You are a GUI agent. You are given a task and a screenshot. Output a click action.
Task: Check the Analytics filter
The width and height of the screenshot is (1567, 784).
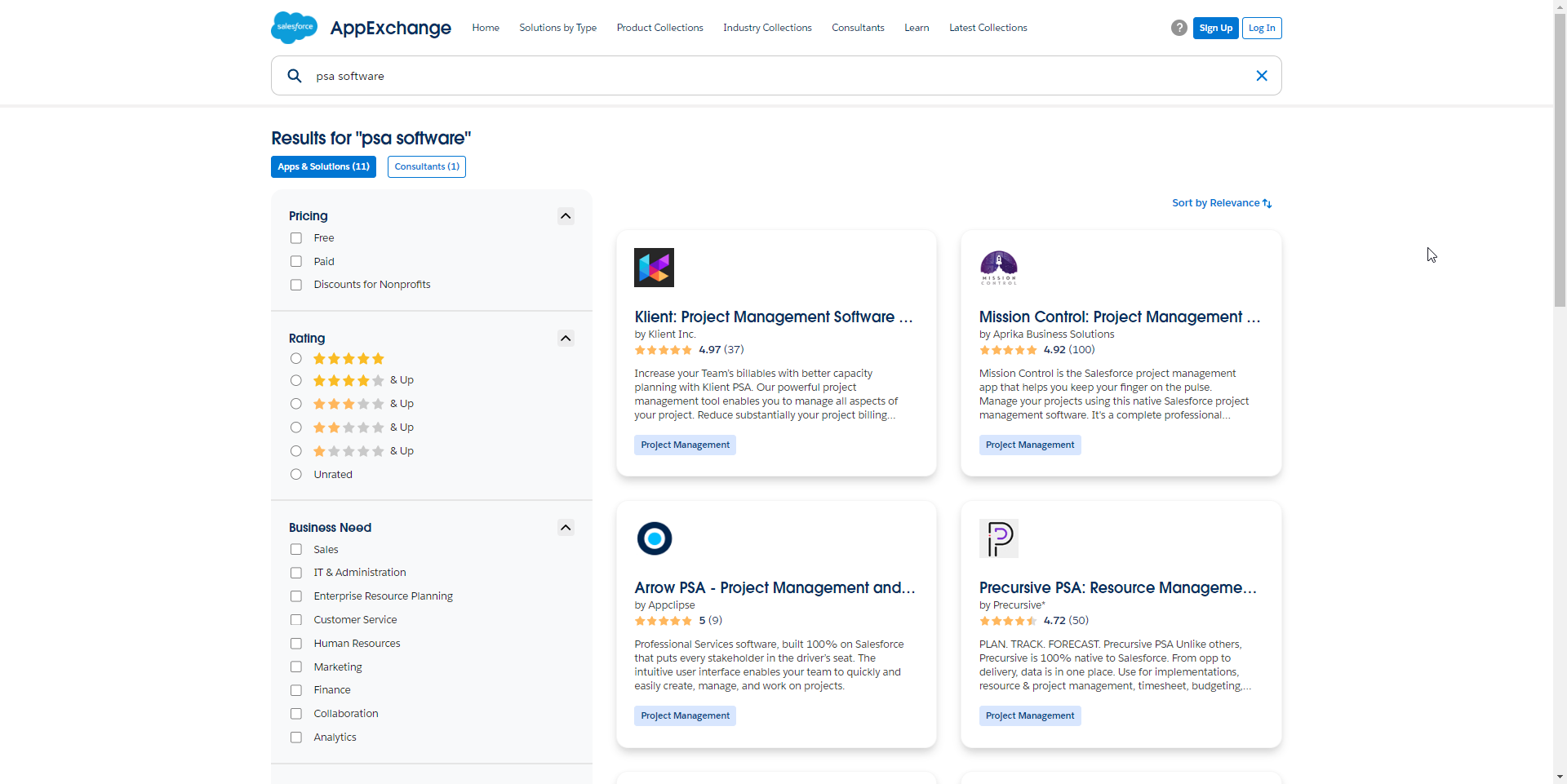click(296, 737)
